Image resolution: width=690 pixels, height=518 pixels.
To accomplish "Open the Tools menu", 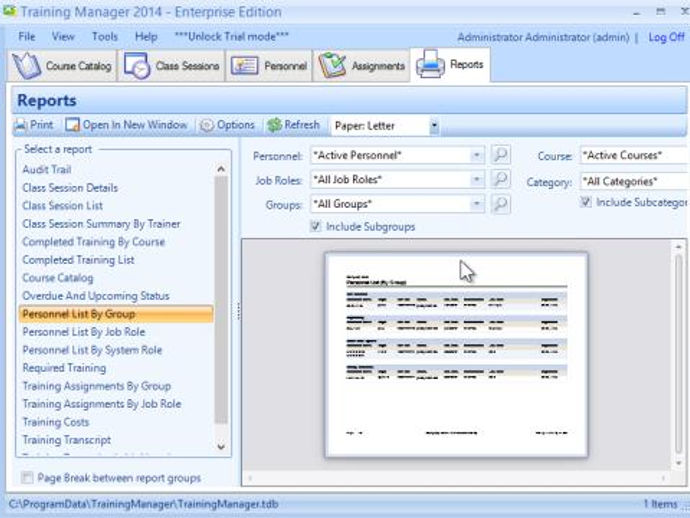I will coord(105,37).
